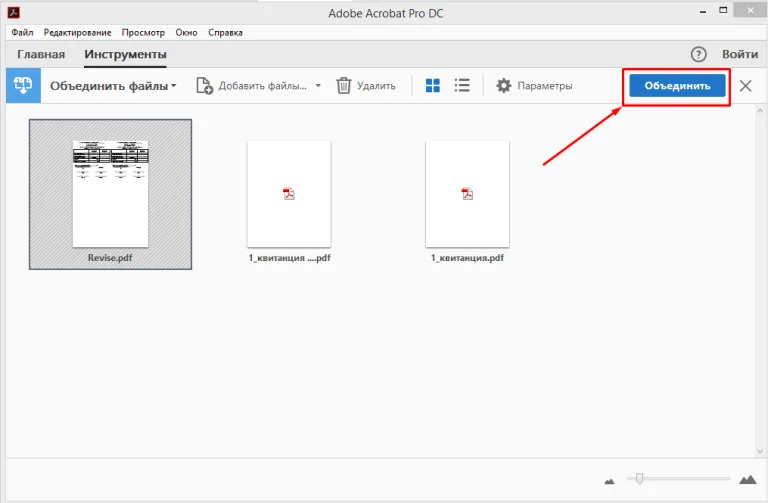Switch to the Инструменты tab
Screen dimensions: 768x503
(x=125, y=54)
